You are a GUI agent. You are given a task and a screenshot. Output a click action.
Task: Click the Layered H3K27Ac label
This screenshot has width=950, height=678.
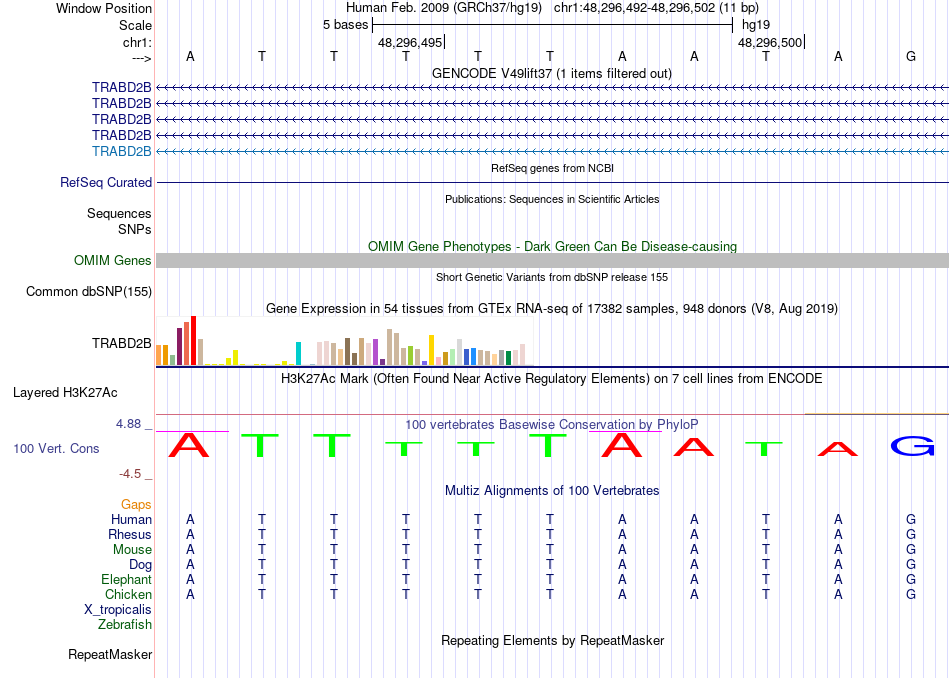pyautogui.click(x=65, y=393)
